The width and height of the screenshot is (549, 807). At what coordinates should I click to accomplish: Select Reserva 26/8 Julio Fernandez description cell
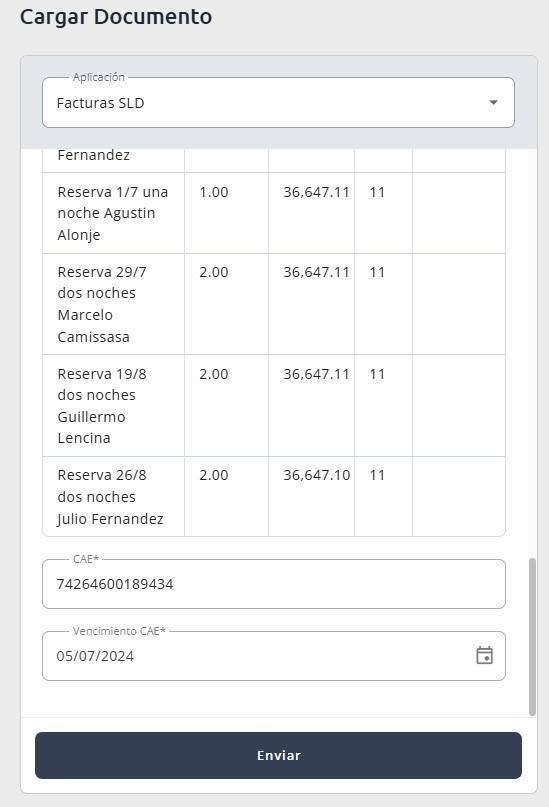[113, 497]
